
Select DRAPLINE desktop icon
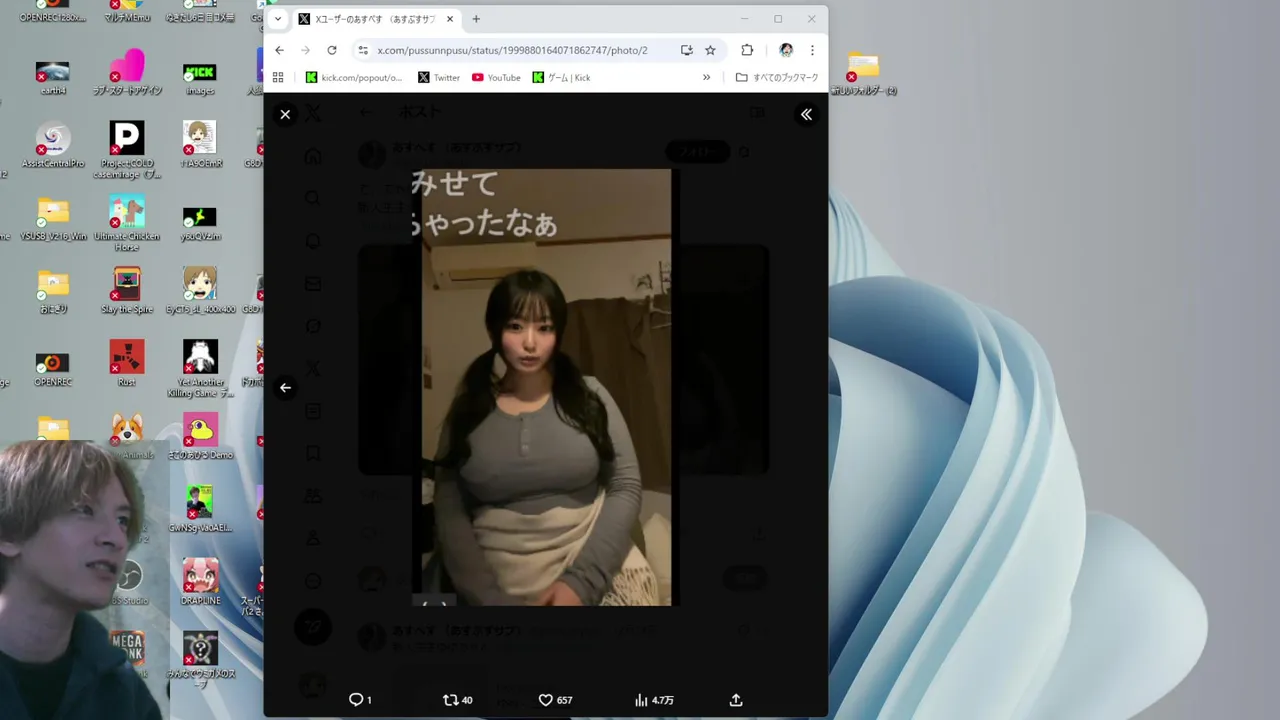(200, 582)
